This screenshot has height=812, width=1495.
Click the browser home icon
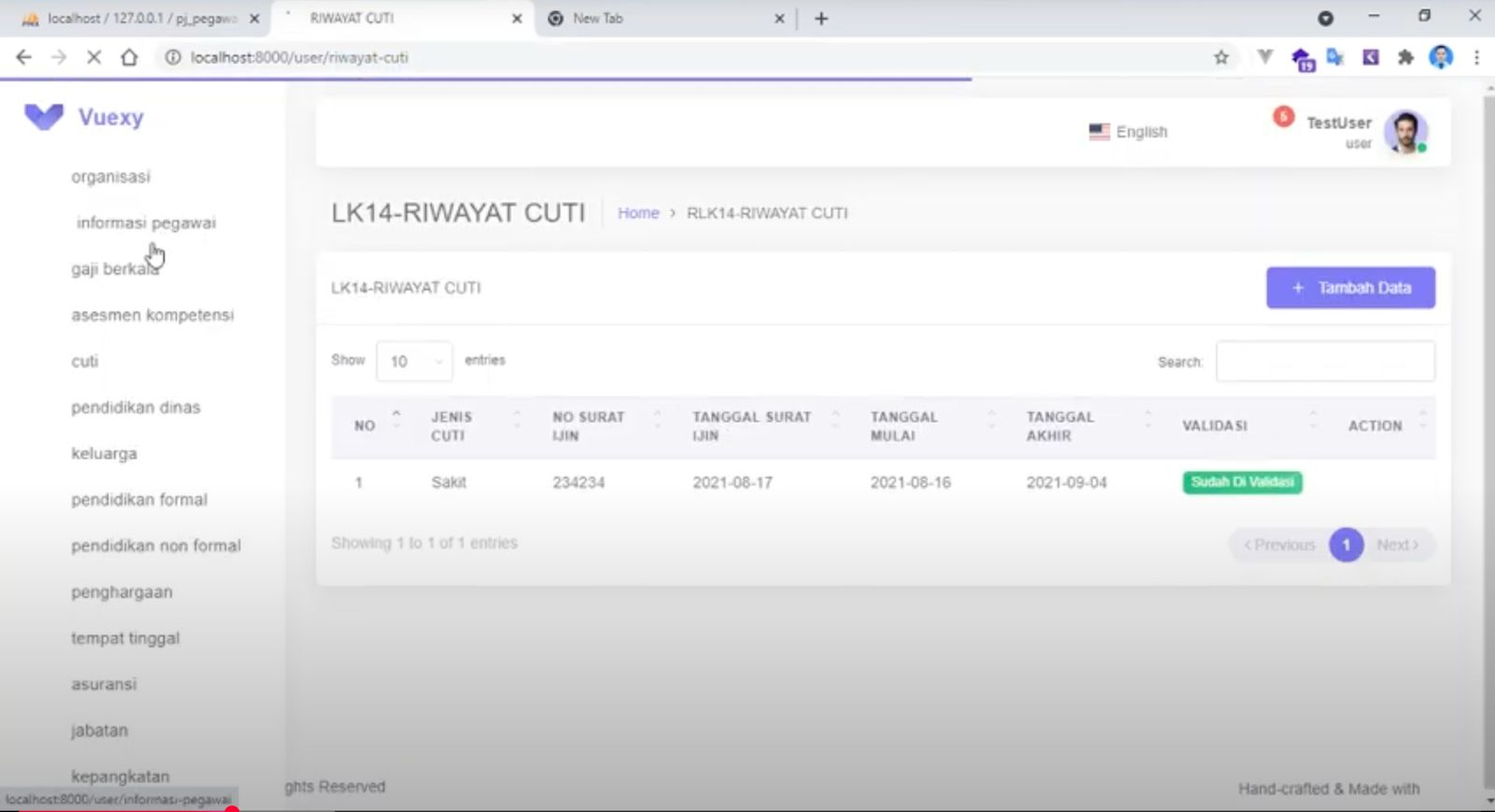coord(129,57)
